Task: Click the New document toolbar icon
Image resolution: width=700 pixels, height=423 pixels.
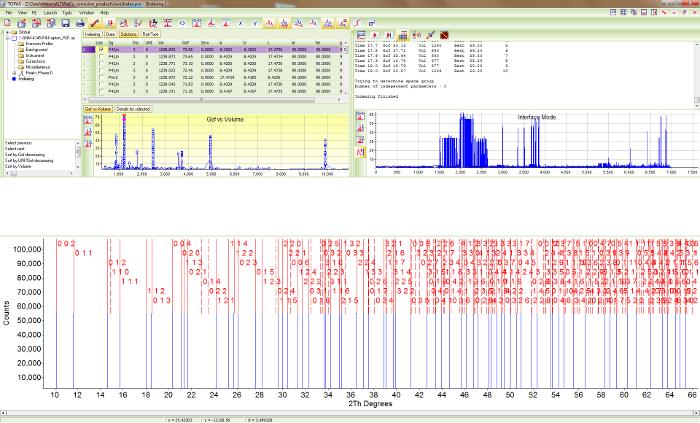Action: coord(8,21)
